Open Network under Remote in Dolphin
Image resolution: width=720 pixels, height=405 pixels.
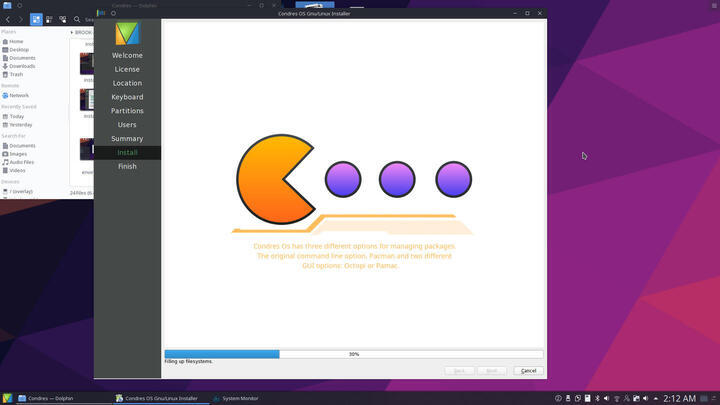(16, 96)
